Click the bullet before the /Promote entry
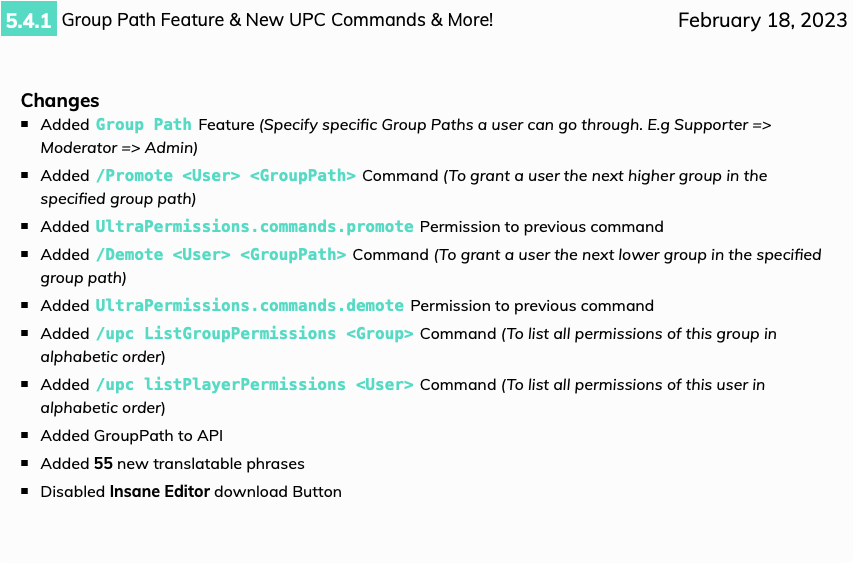 24,175
